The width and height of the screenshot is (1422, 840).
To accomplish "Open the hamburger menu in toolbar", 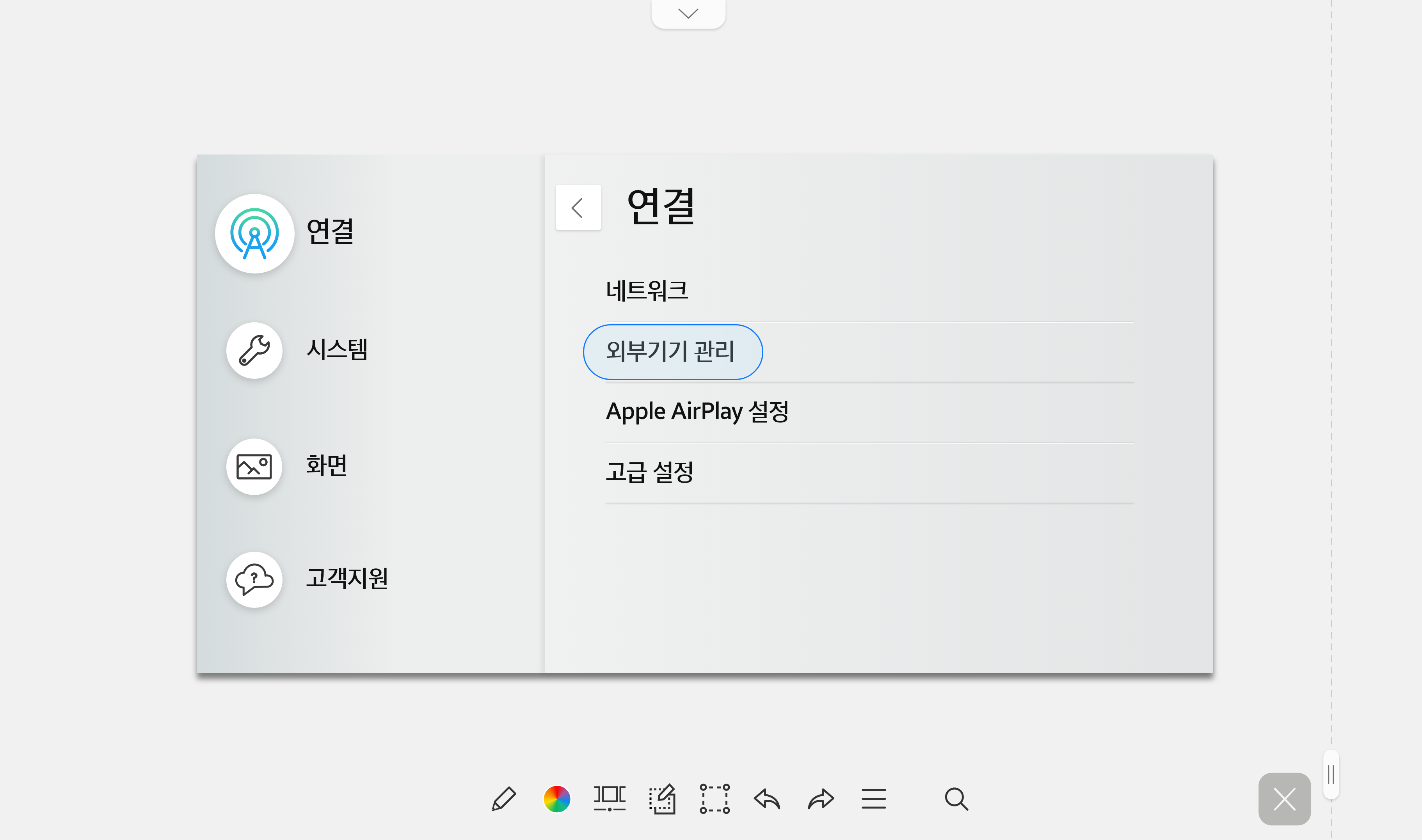I will click(x=873, y=799).
